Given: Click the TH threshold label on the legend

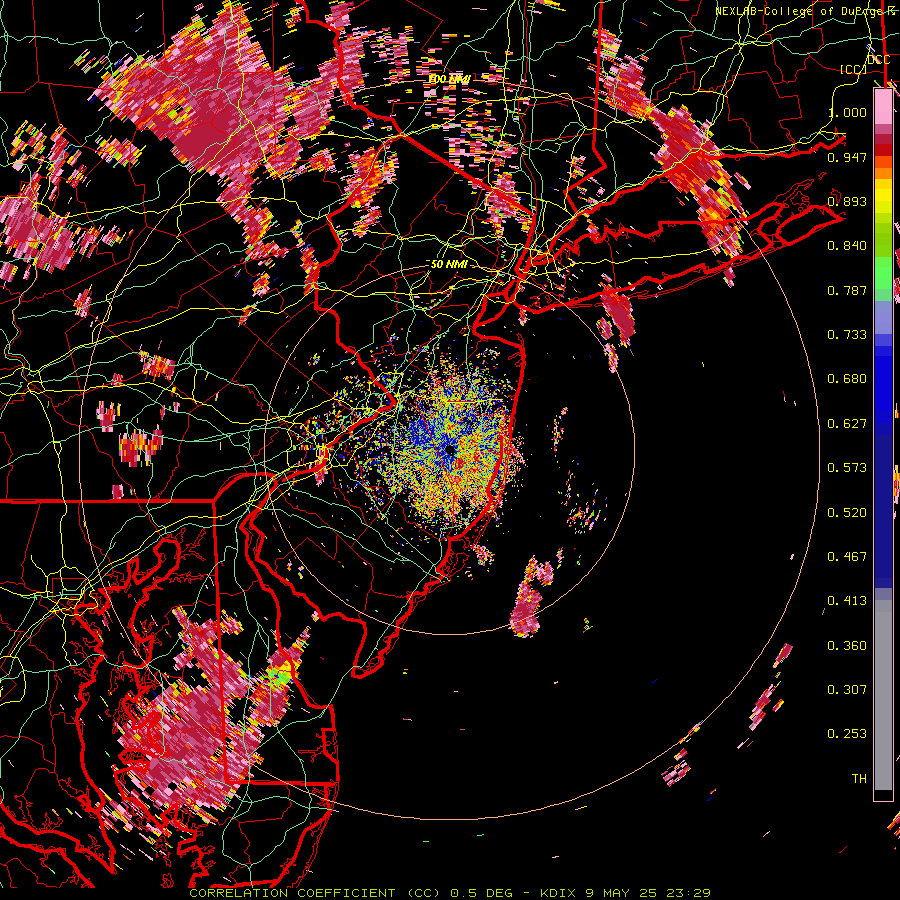Looking at the screenshot, I should click(x=859, y=778).
